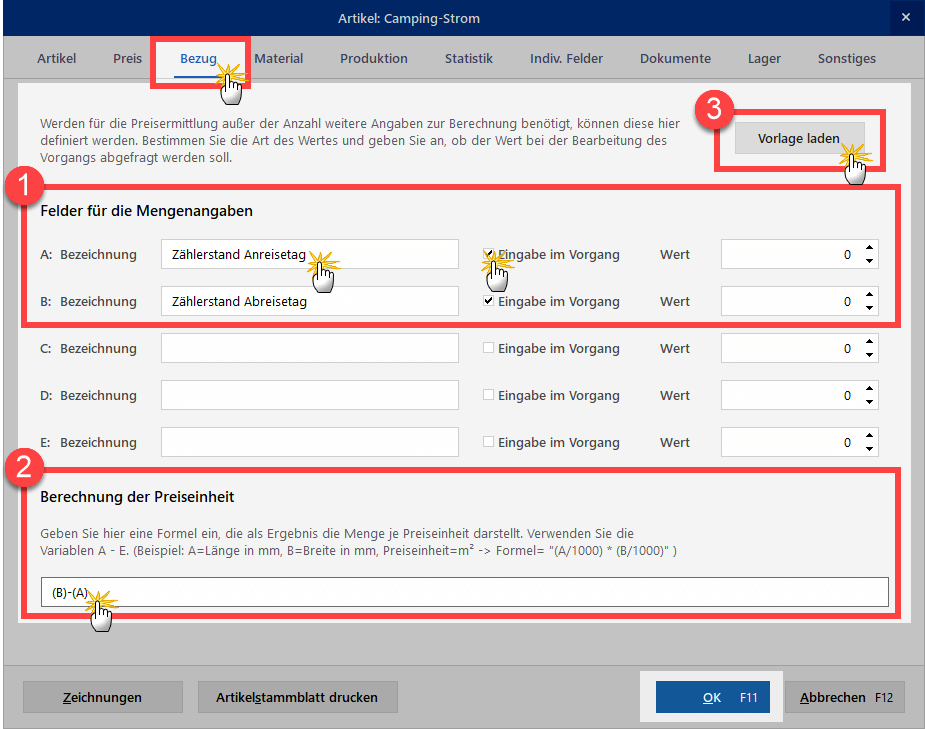The image size is (925, 729).
Task: Close the Artikel dialog window
Action: (905, 18)
